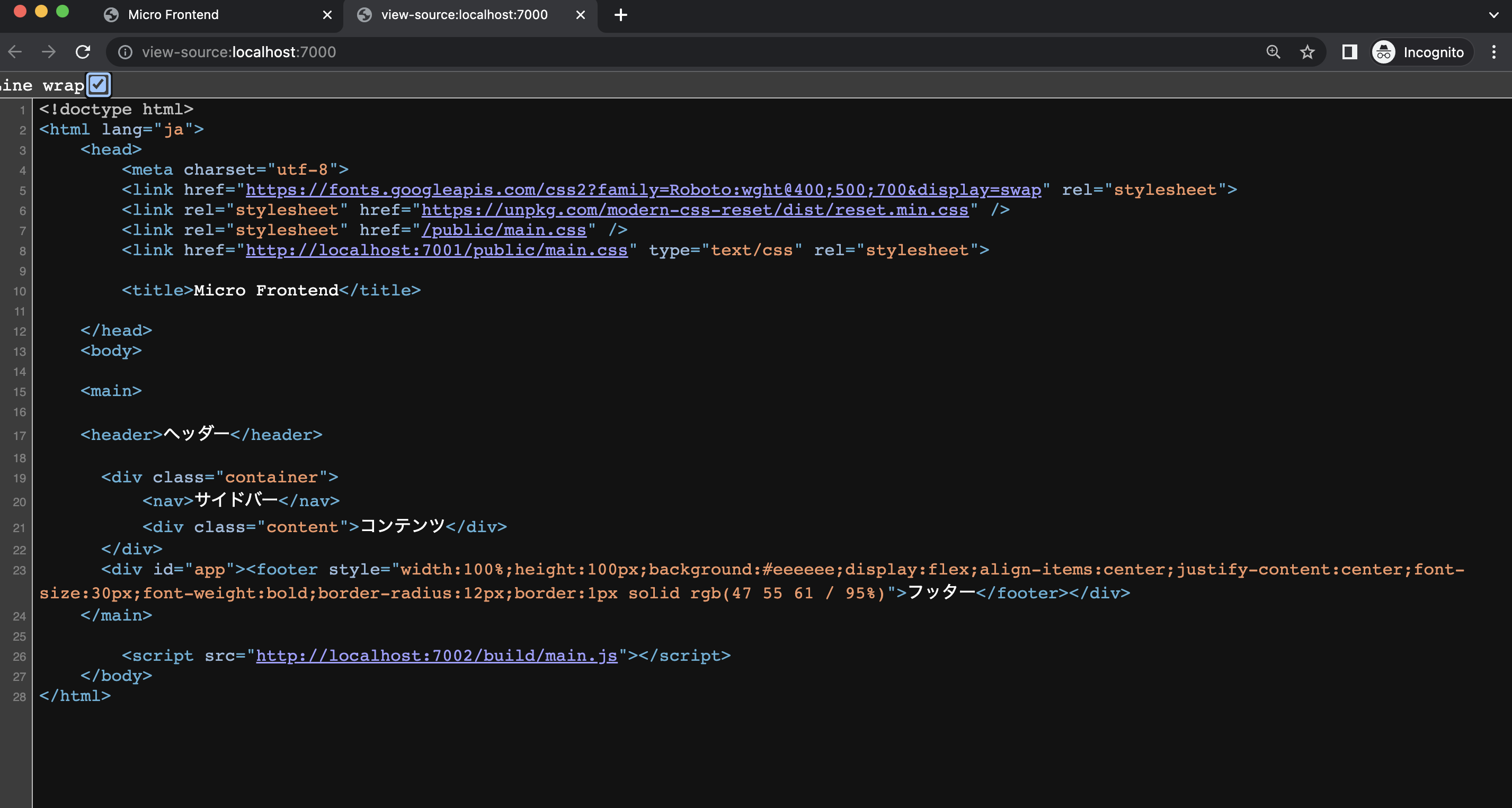Click the forward navigation arrow icon
The width and height of the screenshot is (1512, 808).
pyautogui.click(x=48, y=52)
